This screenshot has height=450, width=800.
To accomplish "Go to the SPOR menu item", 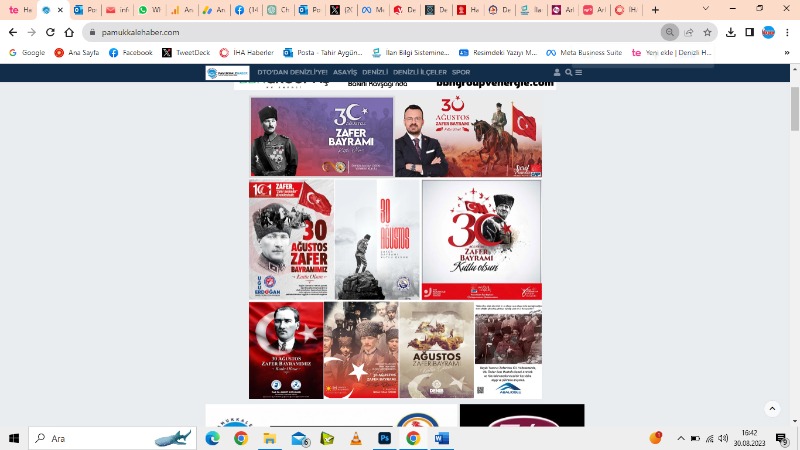I will point(461,72).
